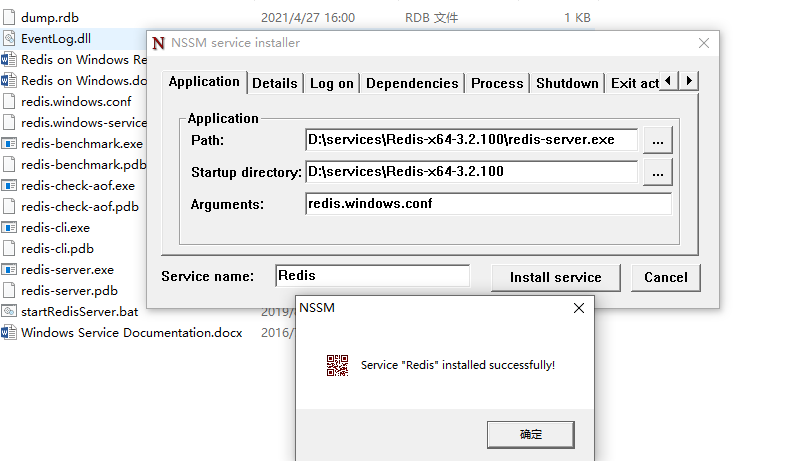Screen dimensions: 794x461
Task: Click the Windows Service Documentation.docx Word icon
Action: 9,333
